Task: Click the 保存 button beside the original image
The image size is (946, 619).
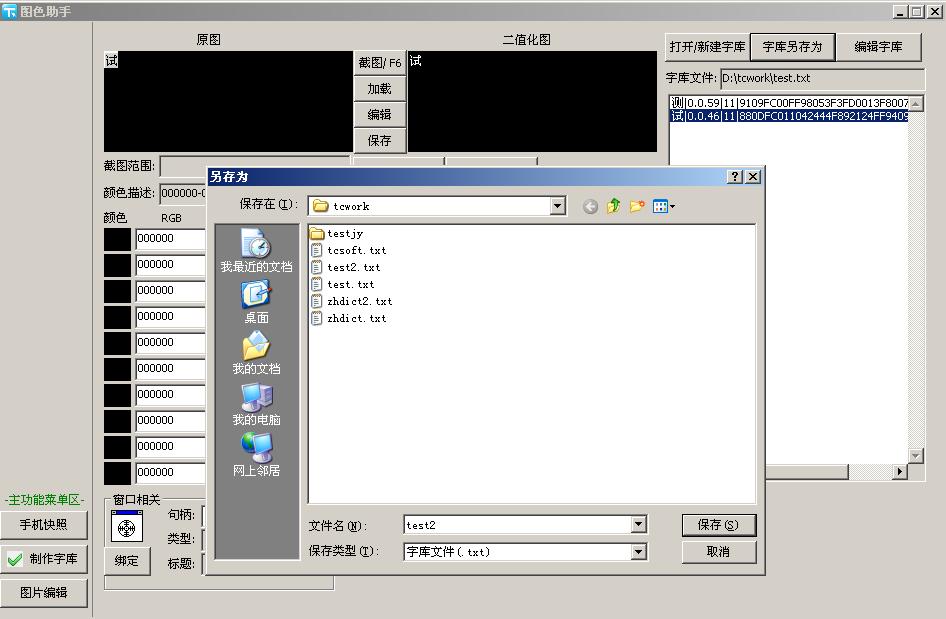Action: coord(379,141)
